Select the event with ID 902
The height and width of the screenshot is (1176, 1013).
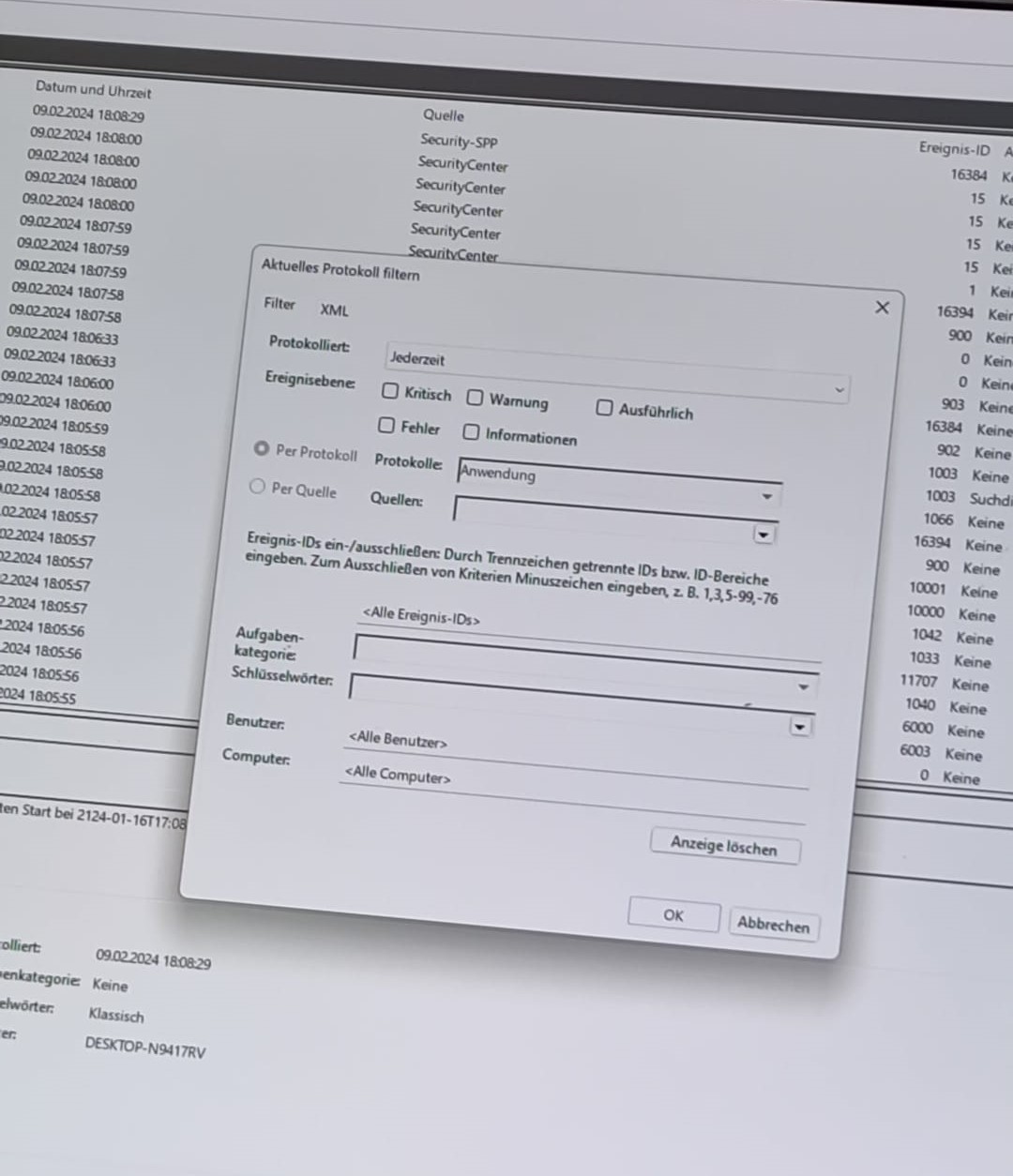(948, 450)
